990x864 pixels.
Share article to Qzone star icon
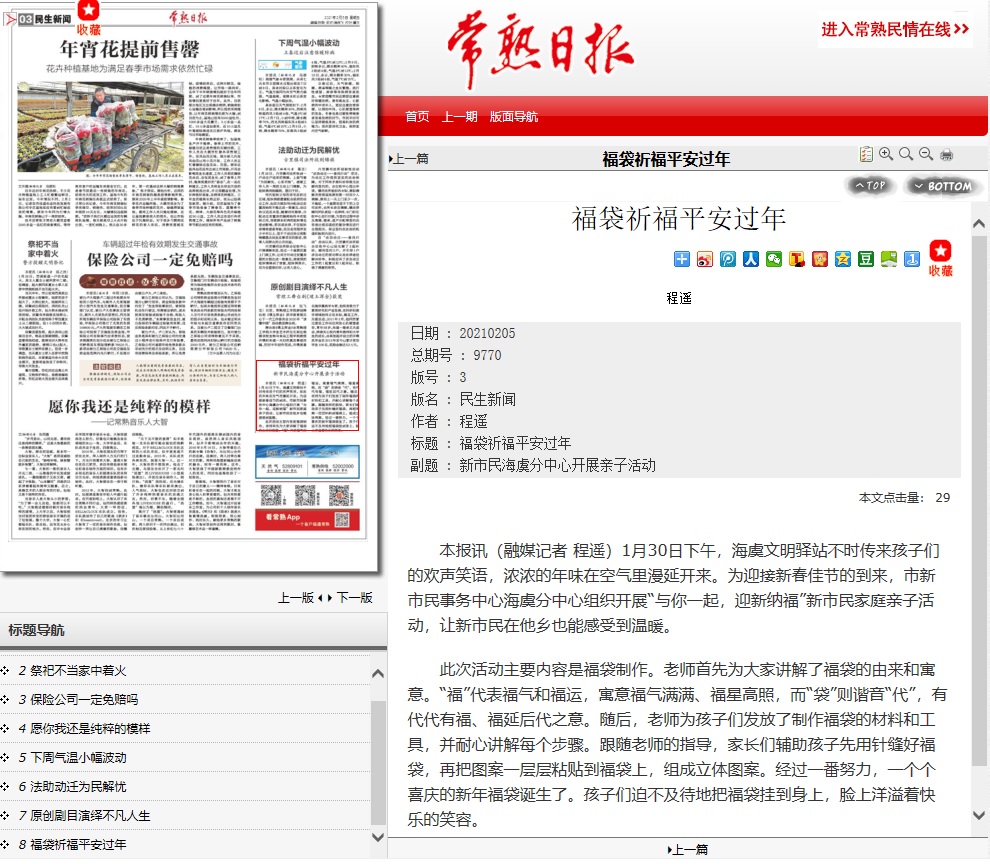point(843,259)
